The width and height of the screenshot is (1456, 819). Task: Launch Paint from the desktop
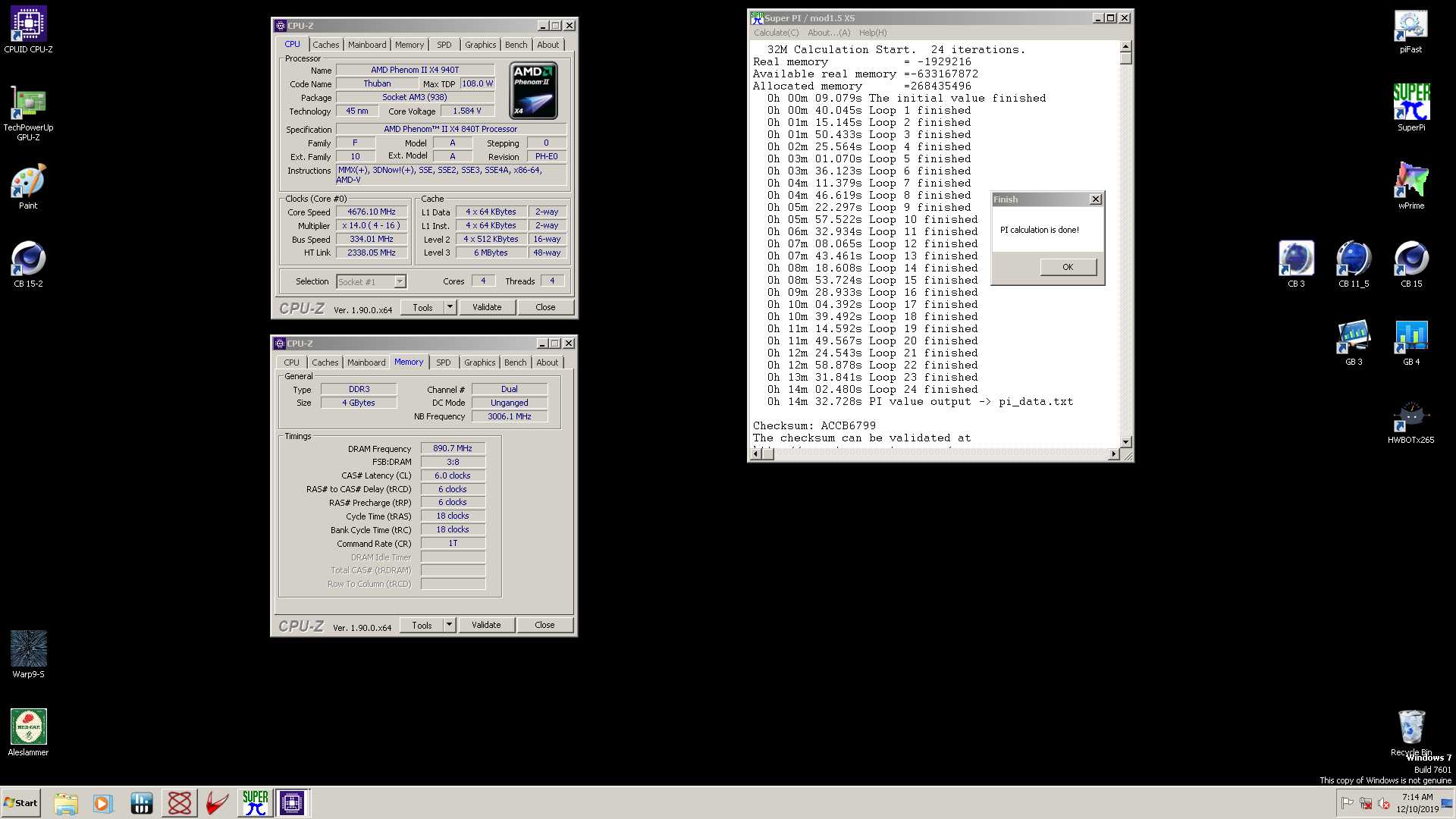click(28, 187)
